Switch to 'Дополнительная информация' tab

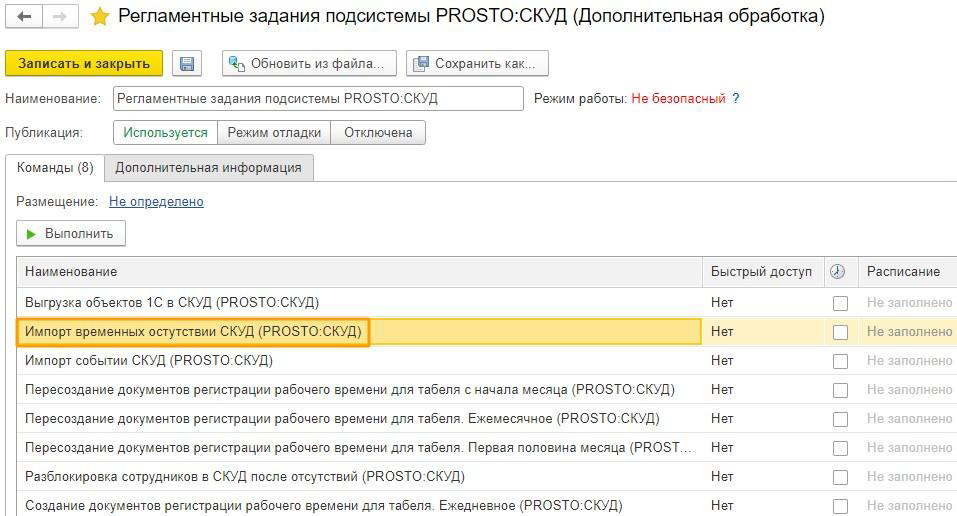pos(208,168)
